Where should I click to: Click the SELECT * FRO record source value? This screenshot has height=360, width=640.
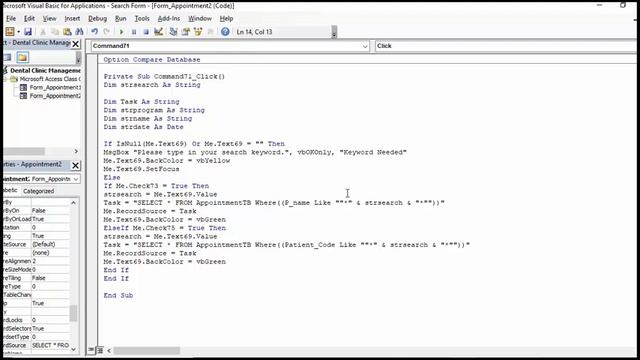tap(50, 345)
